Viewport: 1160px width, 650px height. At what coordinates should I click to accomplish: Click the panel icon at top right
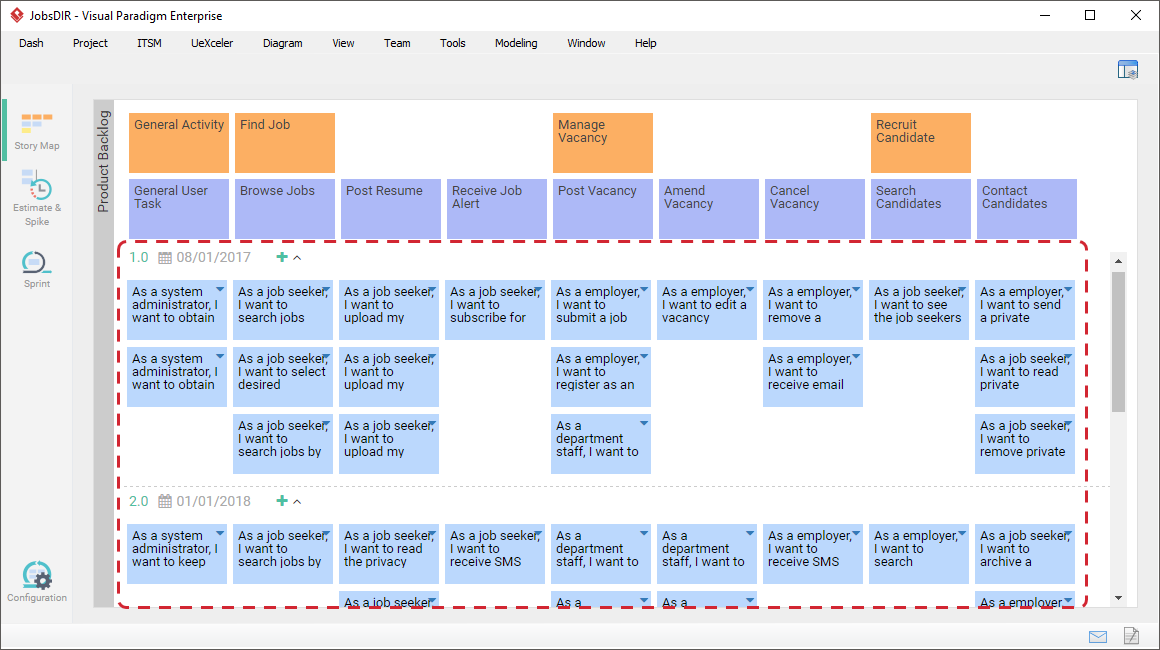pos(1128,68)
